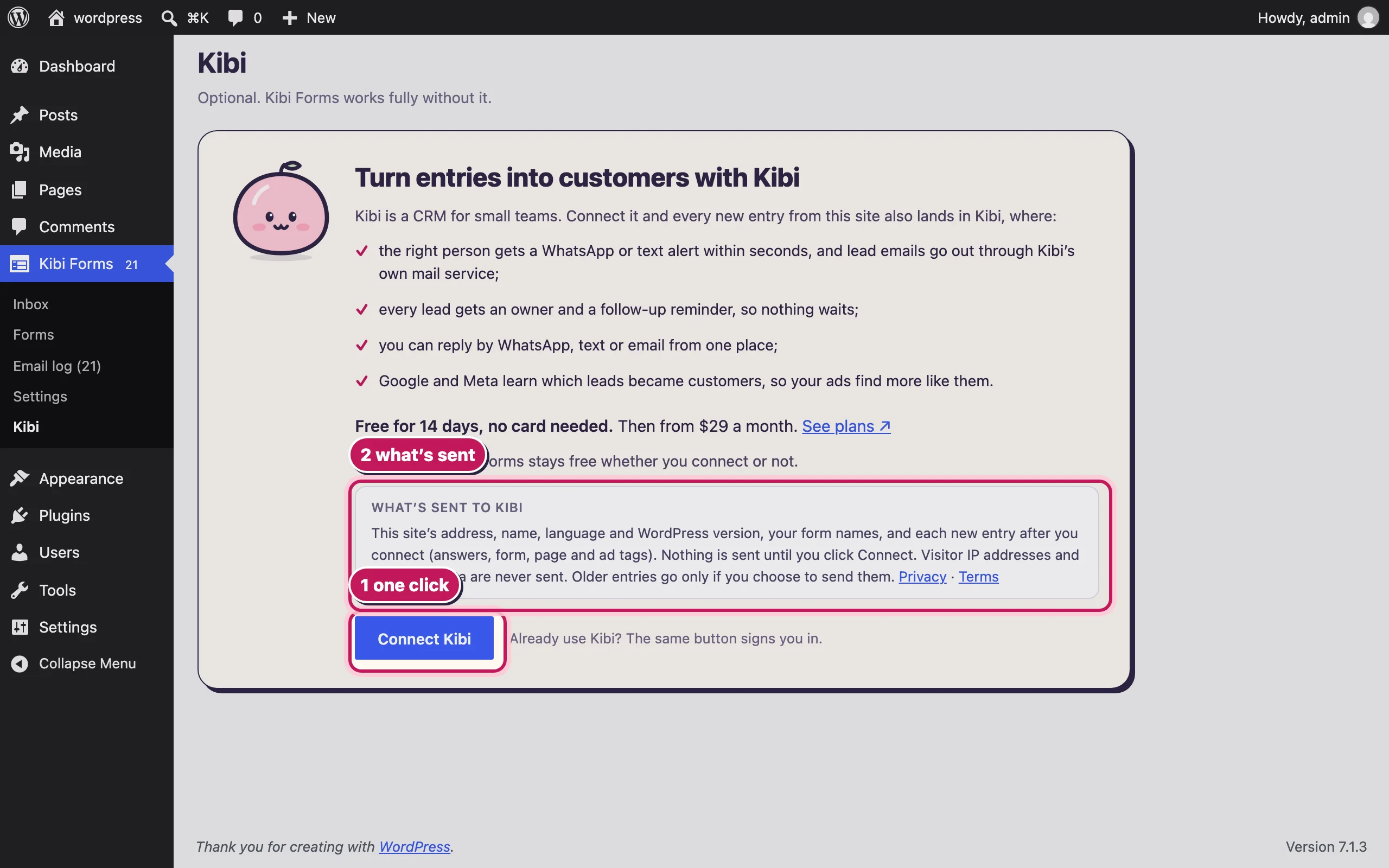Click the sidebar Settings sliders icon
Viewport: 1389px width, 868px height.
pos(20,627)
